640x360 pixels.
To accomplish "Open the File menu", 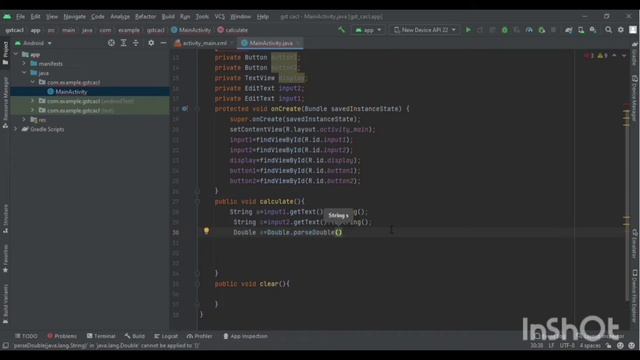I will pyautogui.click(x=20, y=17).
